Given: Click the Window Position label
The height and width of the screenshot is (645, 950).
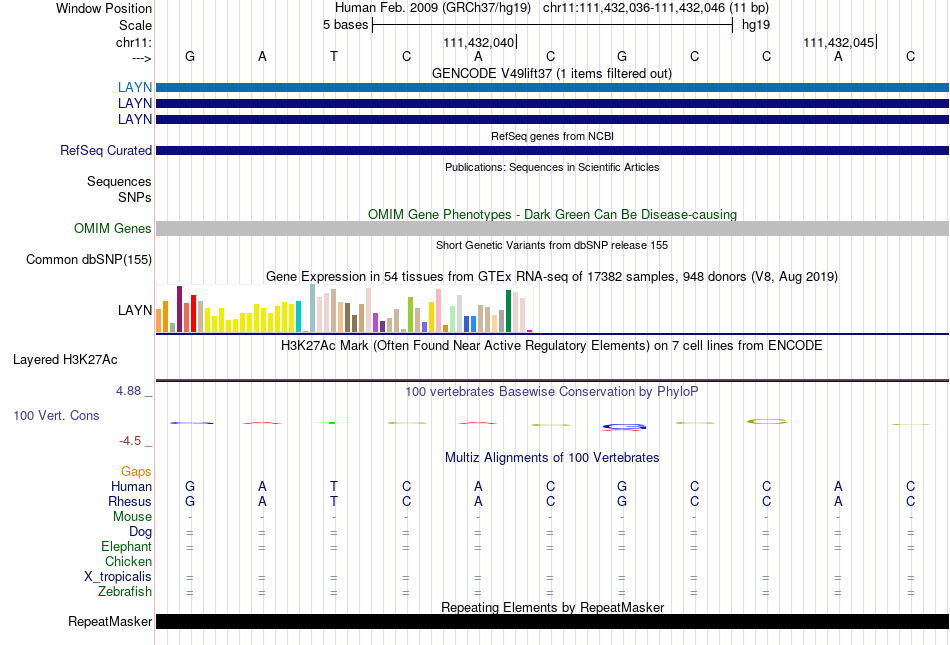Looking at the screenshot, I should coord(104,8).
